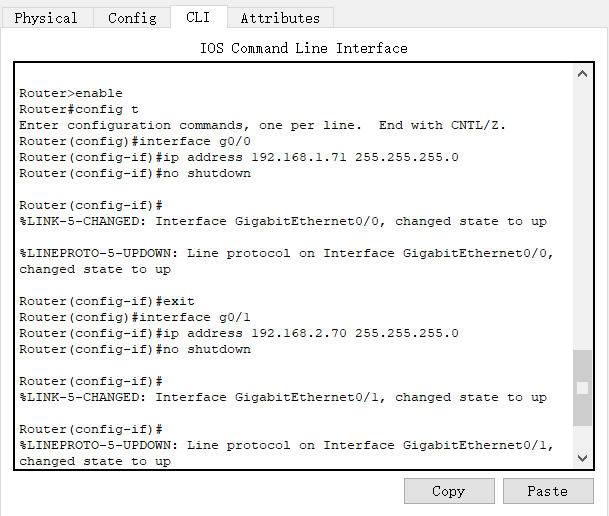Image resolution: width=609 pixels, height=516 pixels.
Task: Click the line with IP address 192.168.1.71
Action: click(x=238, y=157)
